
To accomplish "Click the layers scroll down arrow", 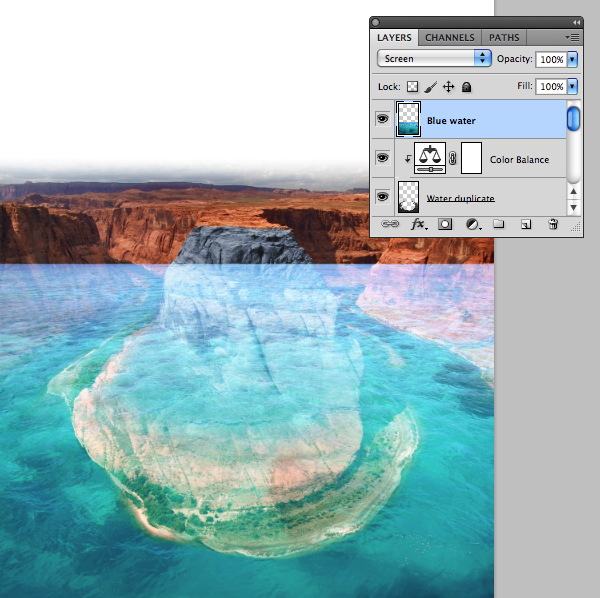I will [x=573, y=208].
